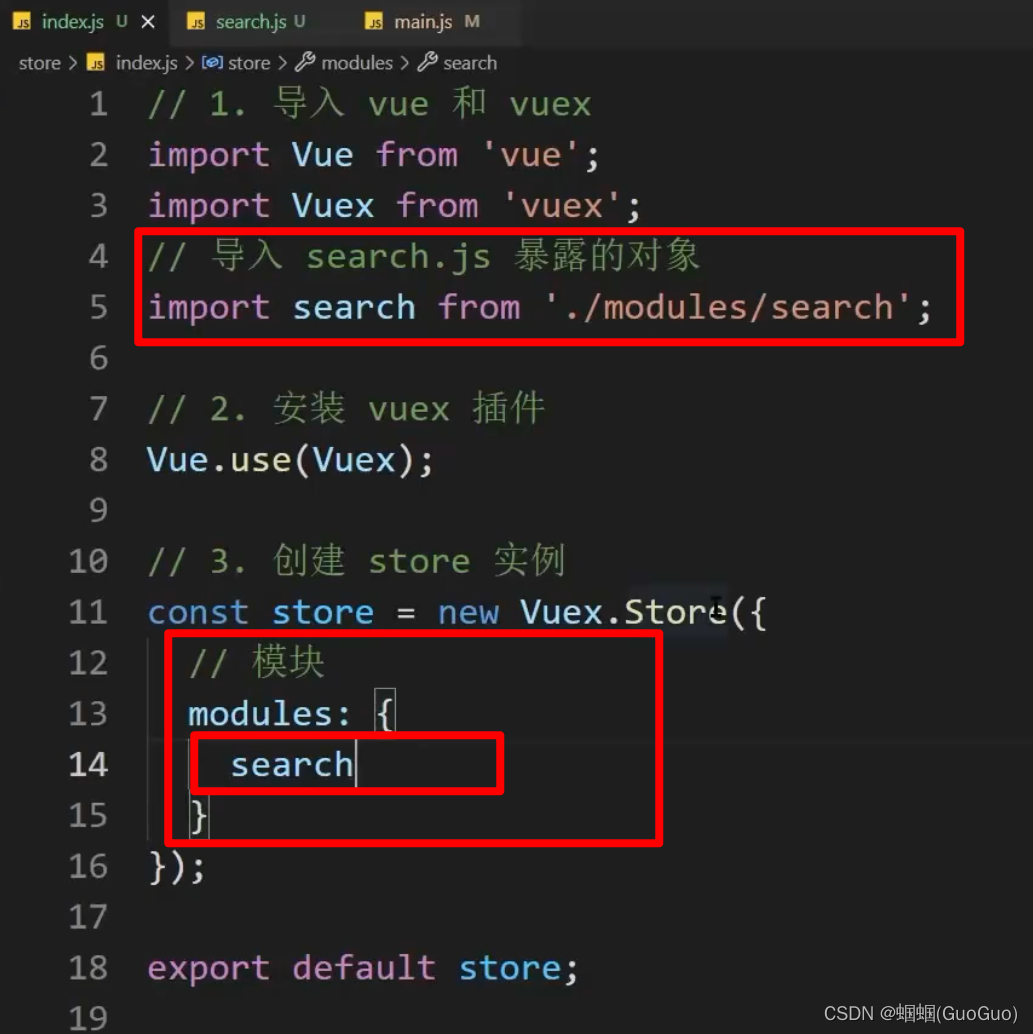Click the chevron after 'store' folder breadcrumb
This screenshot has width=1033, height=1034.
point(73,63)
